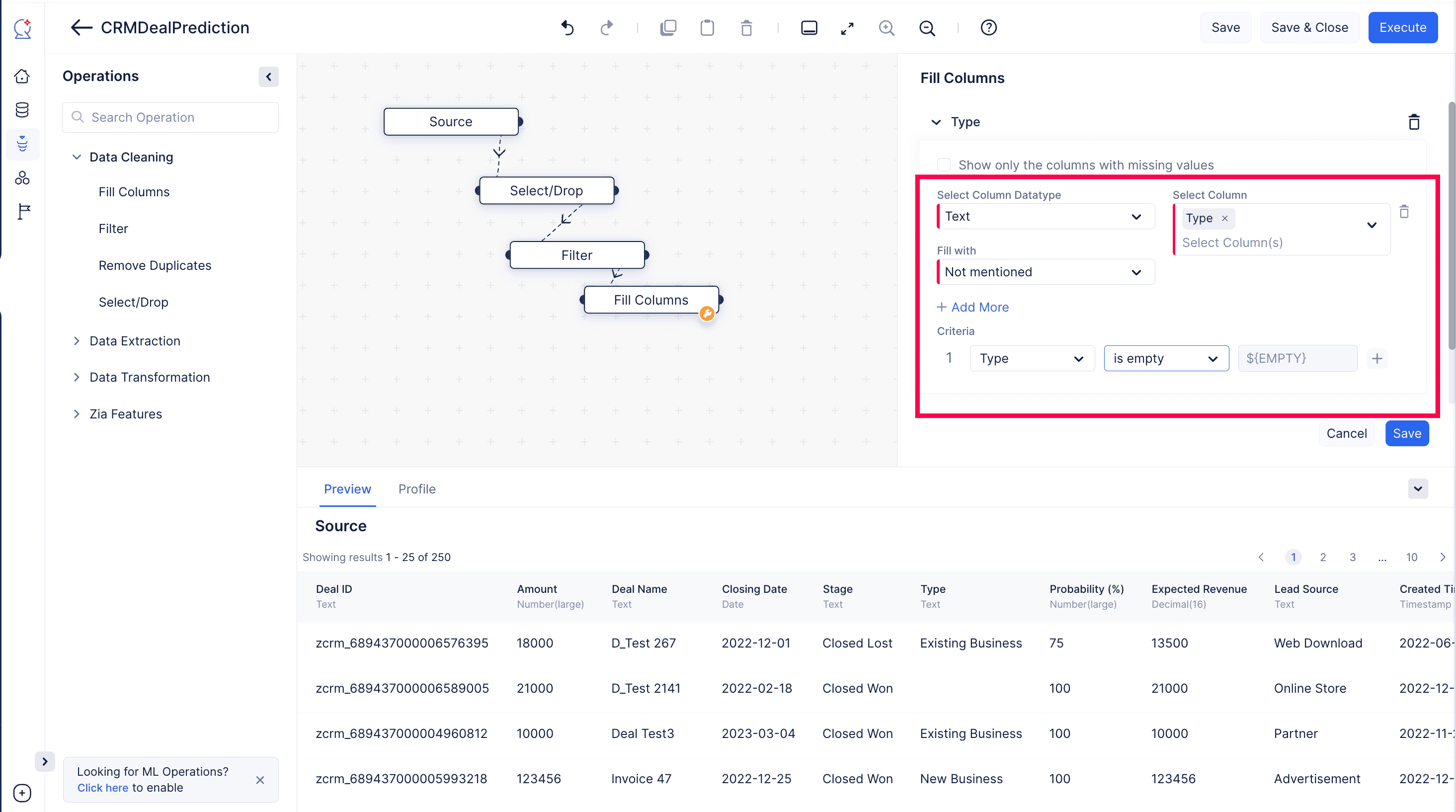Click the redo arrow icon
Viewport: 1456px width, 812px height.
[607, 27]
